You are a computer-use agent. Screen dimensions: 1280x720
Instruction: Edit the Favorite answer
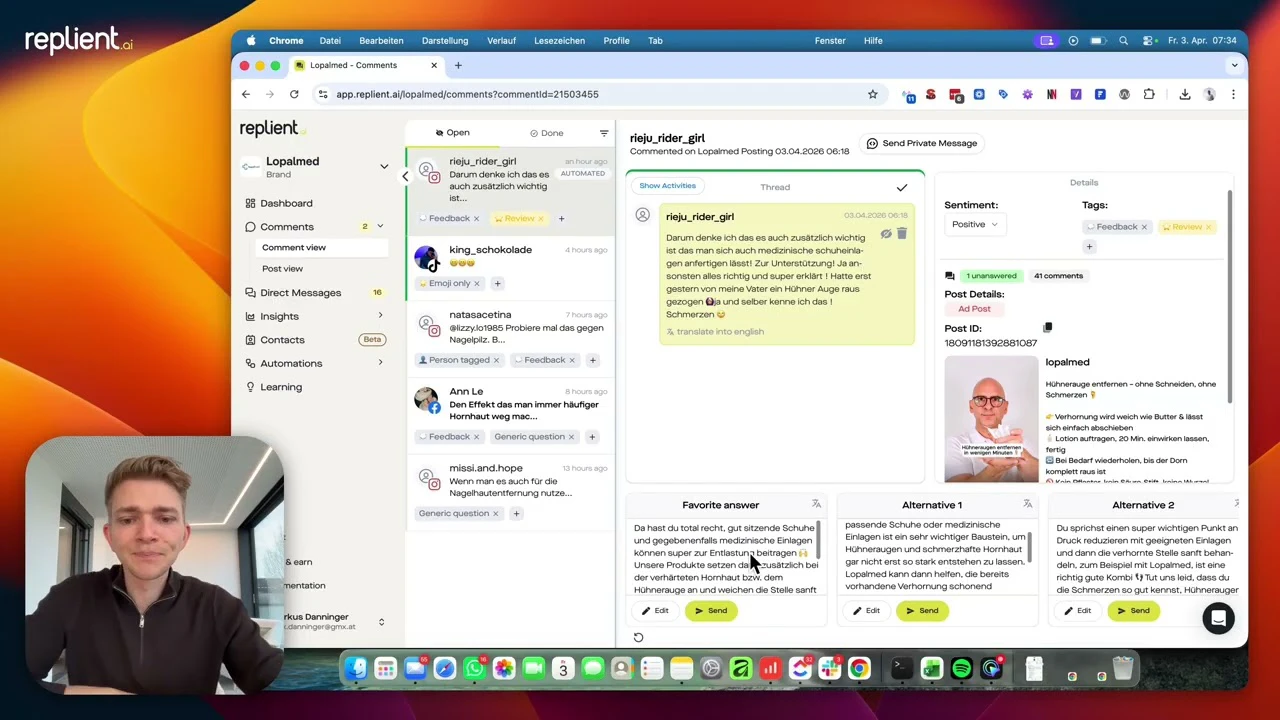pyautogui.click(x=654, y=610)
